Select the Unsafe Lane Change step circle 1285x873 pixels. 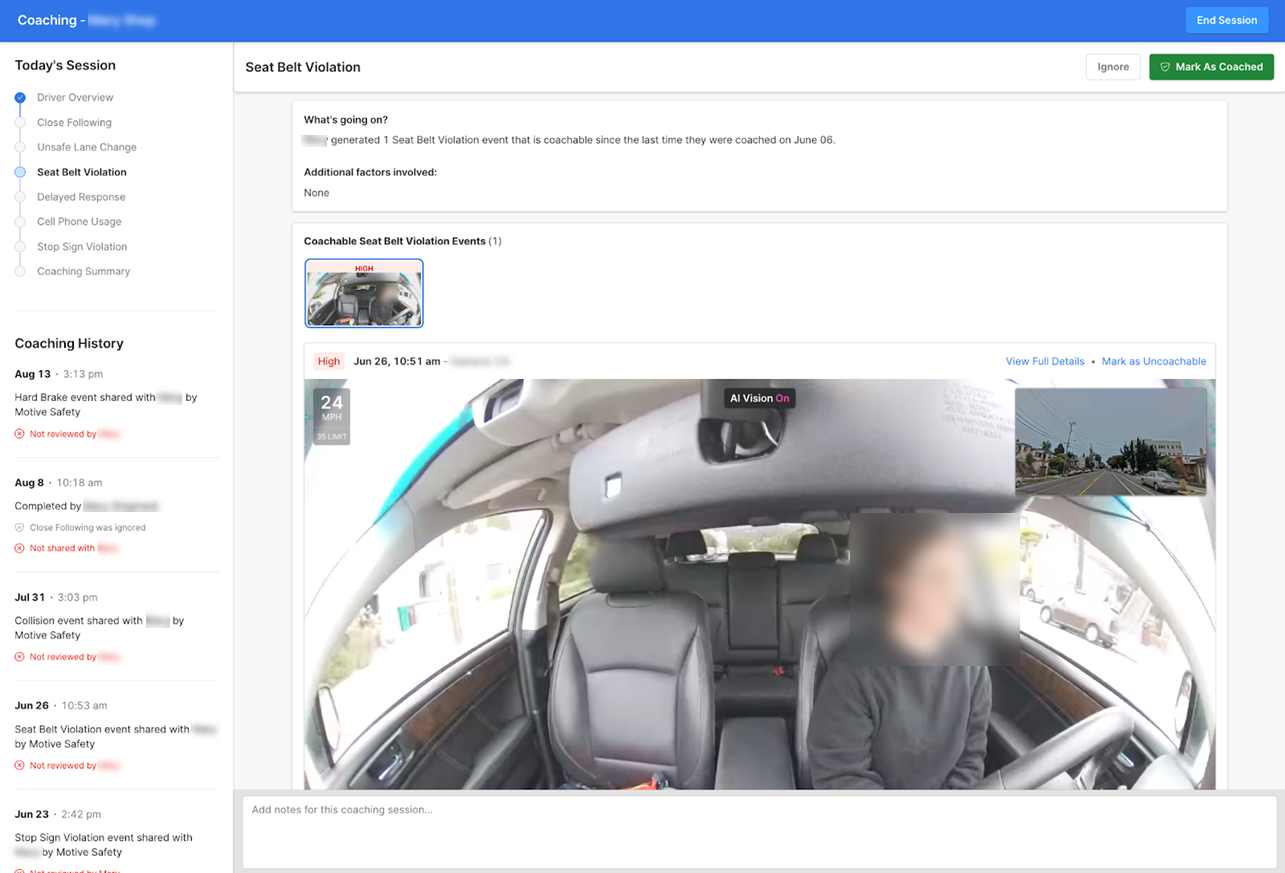pos(20,148)
